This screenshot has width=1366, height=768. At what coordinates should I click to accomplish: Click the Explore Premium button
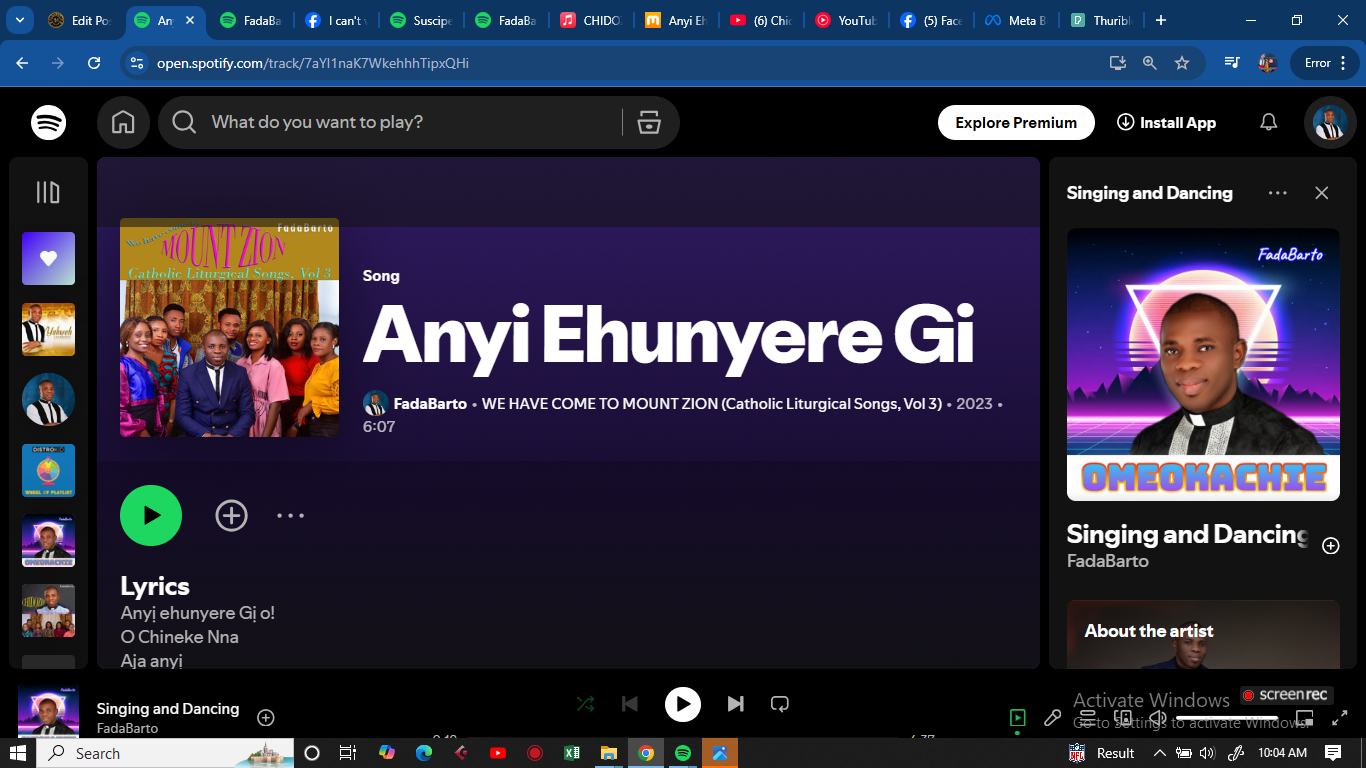[1016, 122]
